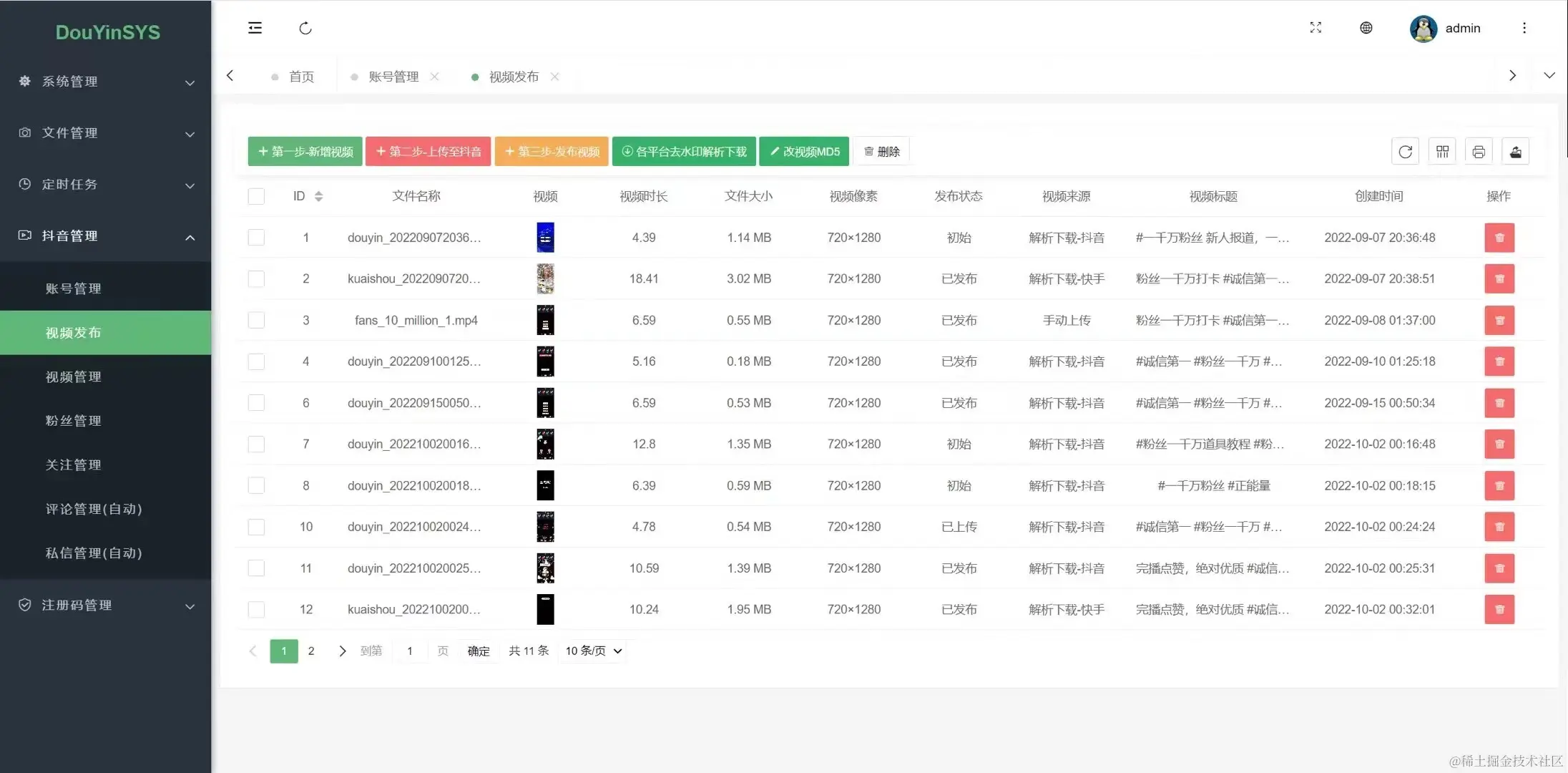This screenshot has width=1568, height=773.
Task: Delete row 3 using its red trash icon
Action: [x=1499, y=321]
